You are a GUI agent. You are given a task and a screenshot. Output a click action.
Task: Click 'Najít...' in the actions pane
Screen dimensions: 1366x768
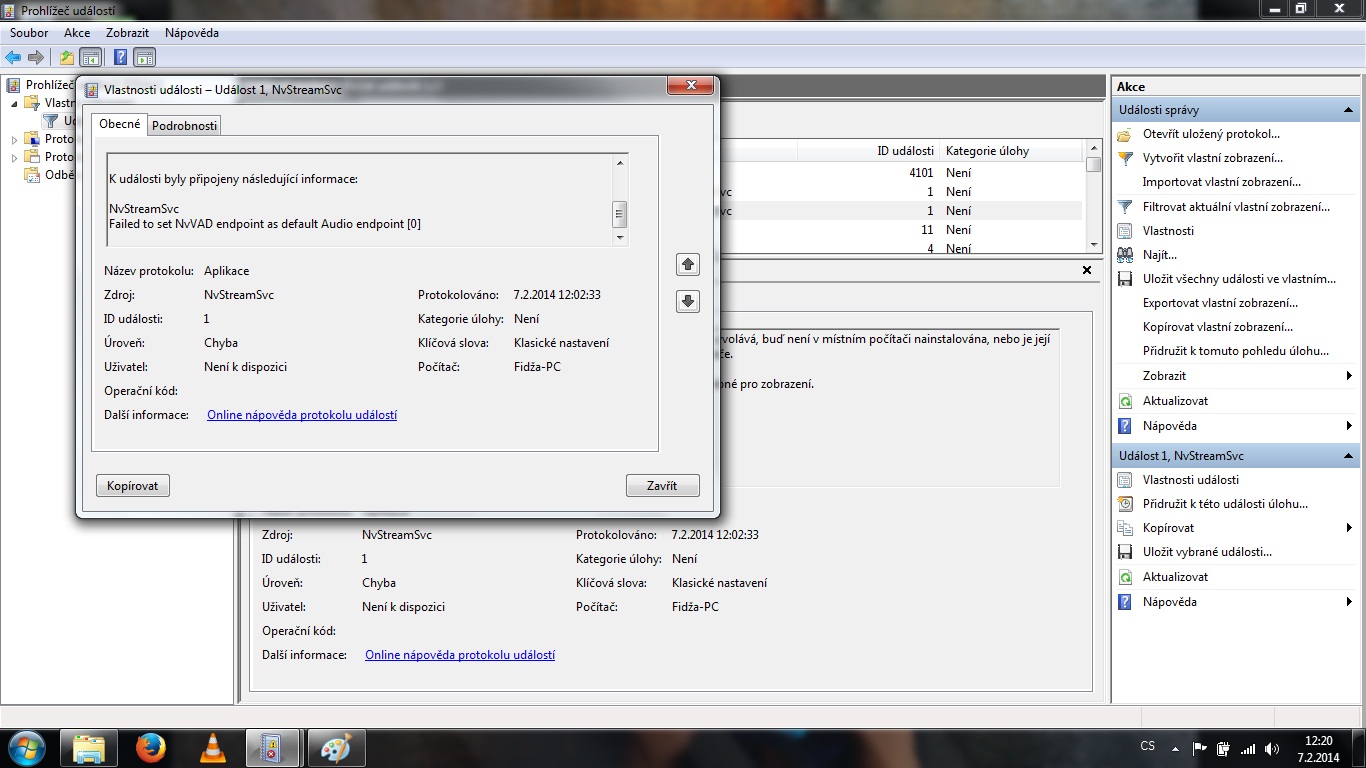click(1160, 255)
